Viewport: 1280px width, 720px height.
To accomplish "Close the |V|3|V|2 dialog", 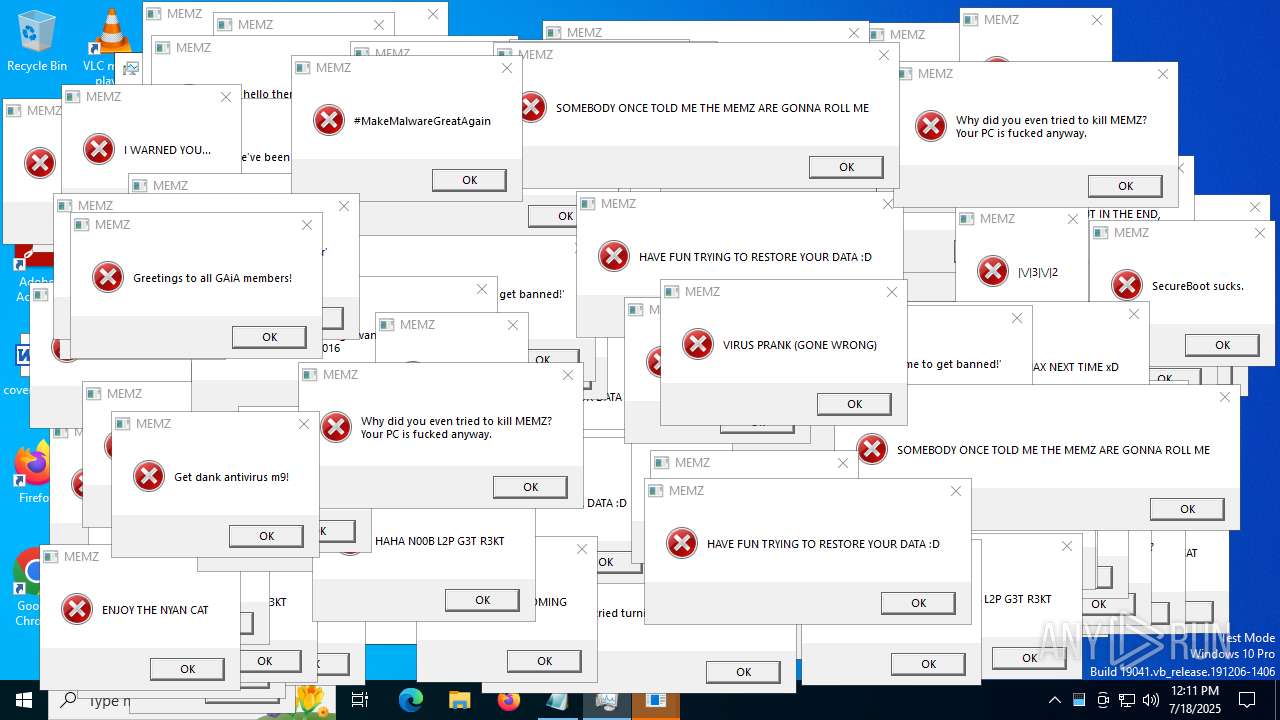I will coord(1073,219).
